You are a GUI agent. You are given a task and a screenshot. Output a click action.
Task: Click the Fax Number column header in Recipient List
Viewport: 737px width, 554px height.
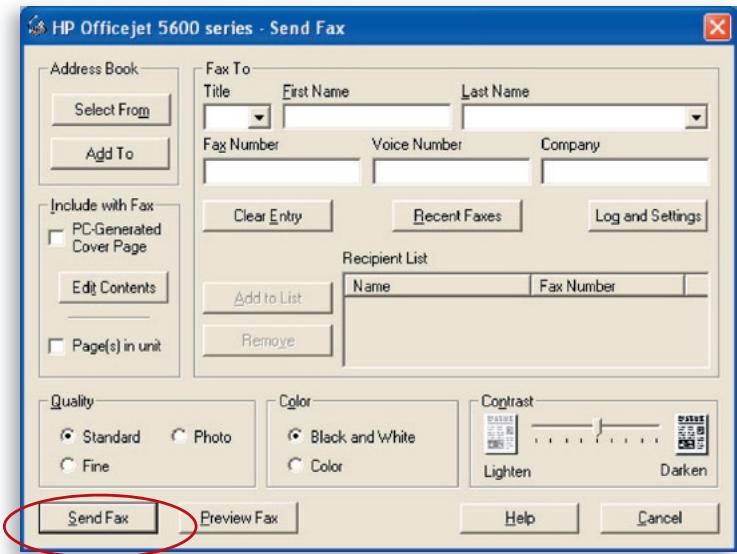pos(607,286)
